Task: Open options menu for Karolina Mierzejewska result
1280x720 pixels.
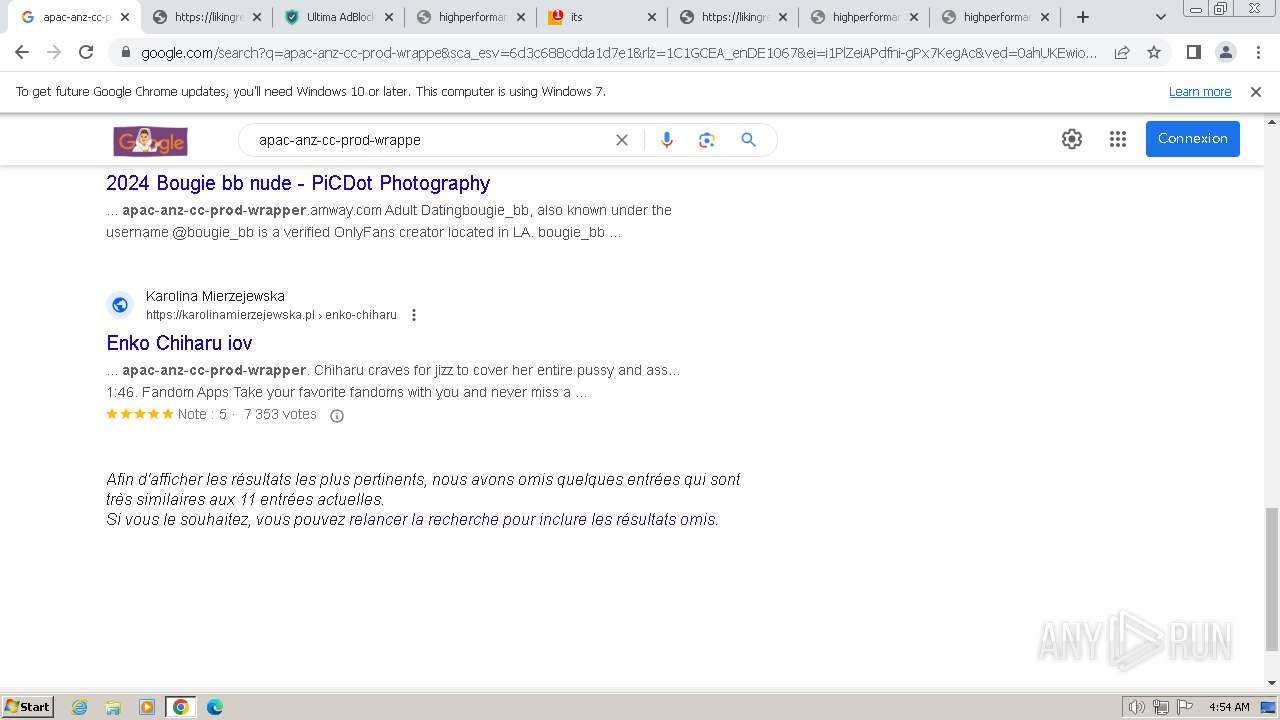Action: pos(414,315)
